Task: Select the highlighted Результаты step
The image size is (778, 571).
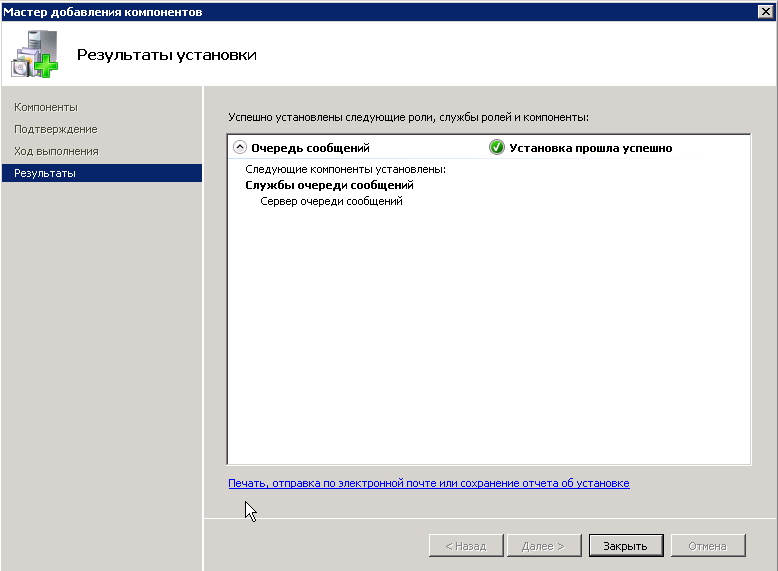Action: point(45,173)
